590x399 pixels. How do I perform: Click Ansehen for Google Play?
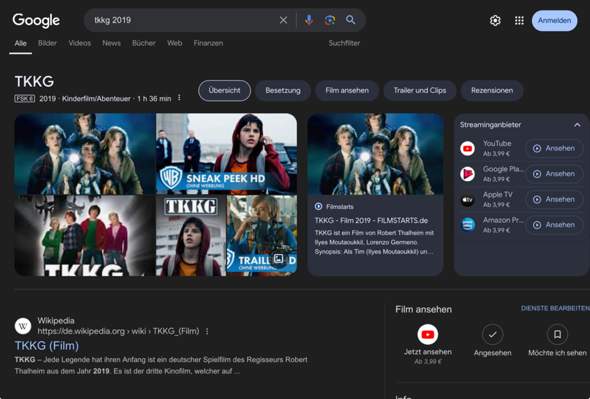pyautogui.click(x=554, y=174)
